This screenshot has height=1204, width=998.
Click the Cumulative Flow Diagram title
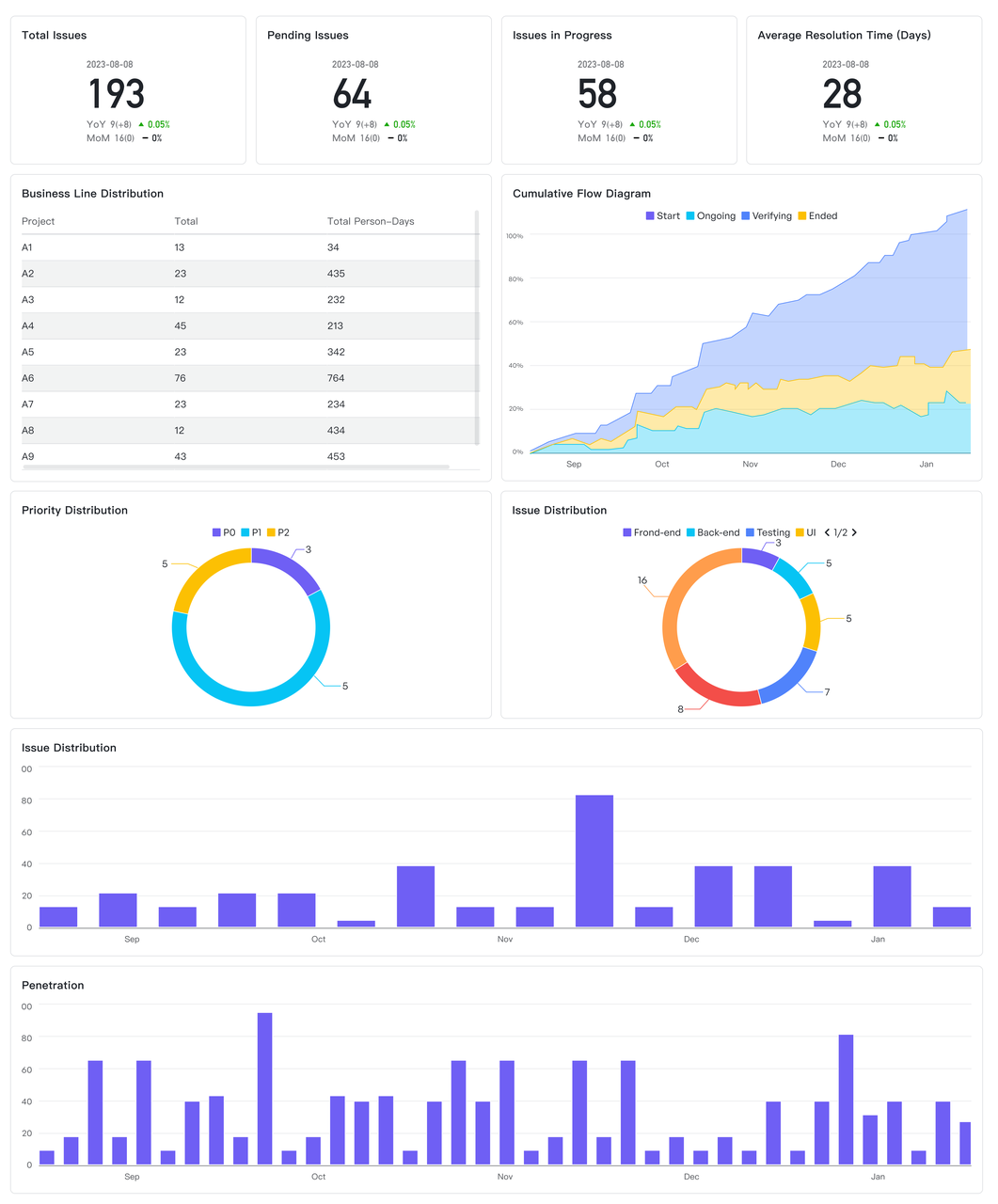581,194
